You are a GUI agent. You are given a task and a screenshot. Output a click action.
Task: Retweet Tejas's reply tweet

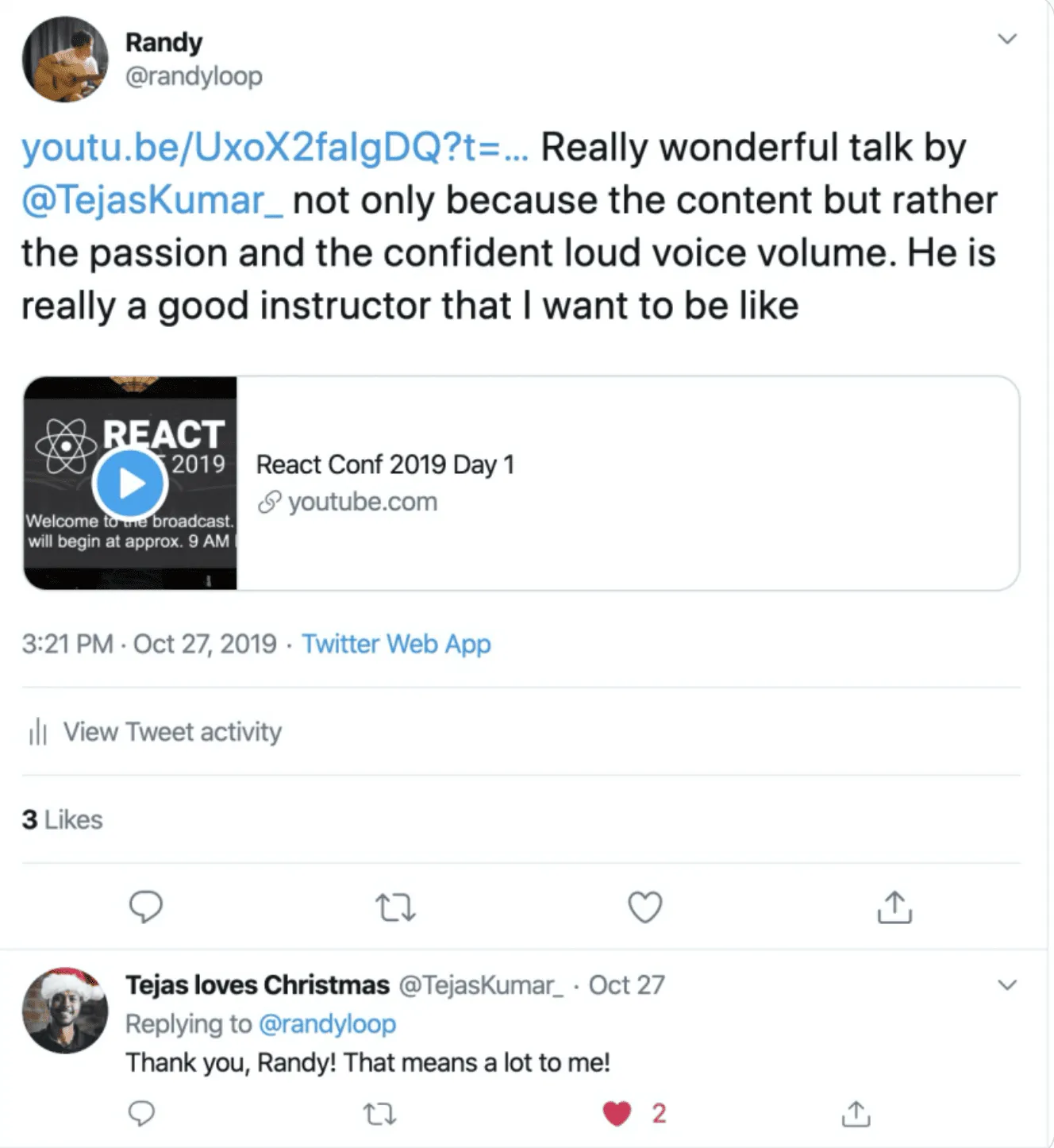click(x=379, y=1115)
